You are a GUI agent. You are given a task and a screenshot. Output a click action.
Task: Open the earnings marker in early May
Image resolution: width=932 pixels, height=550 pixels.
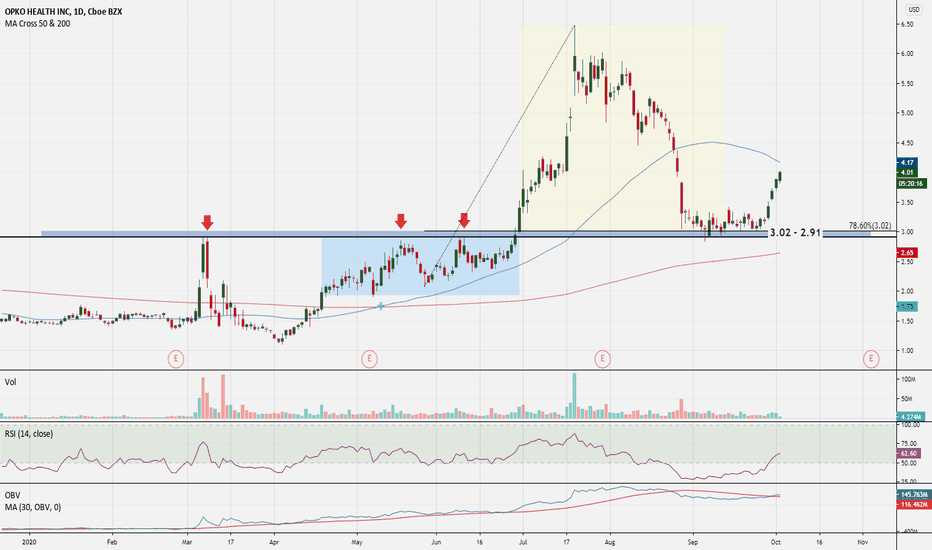(x=369, y=359)
